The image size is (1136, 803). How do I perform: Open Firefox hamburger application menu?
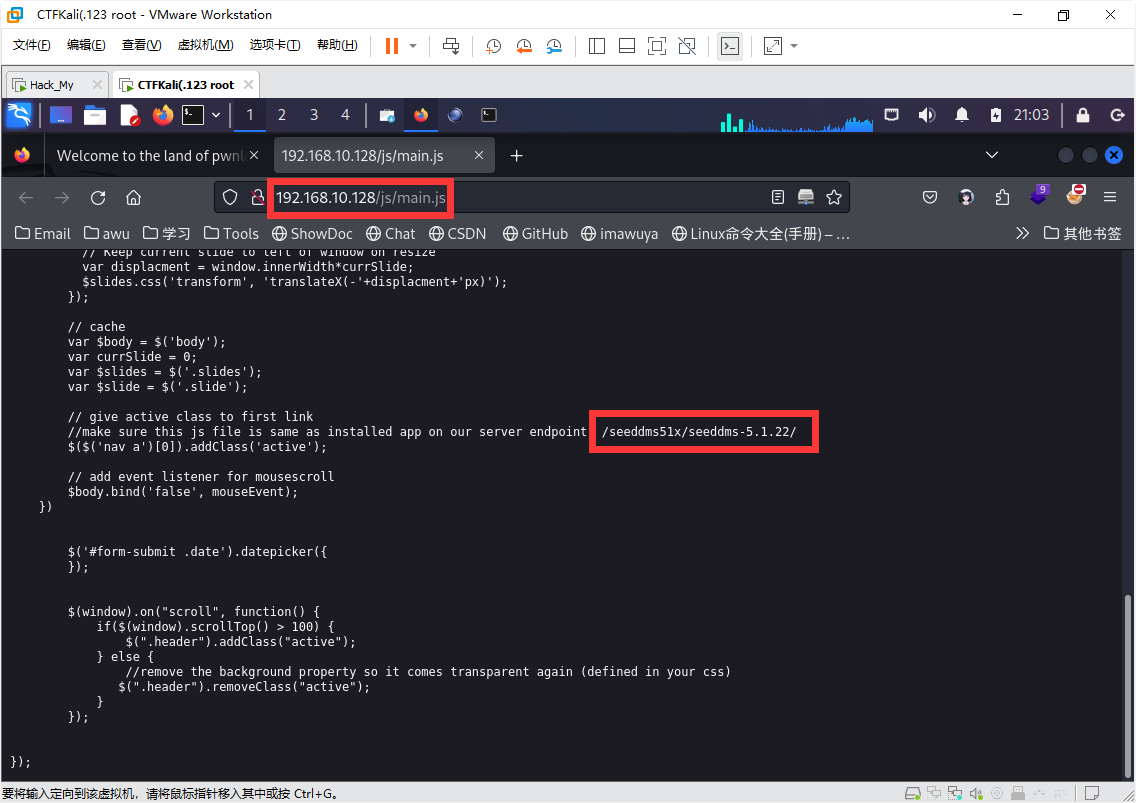coord(1109,197)
